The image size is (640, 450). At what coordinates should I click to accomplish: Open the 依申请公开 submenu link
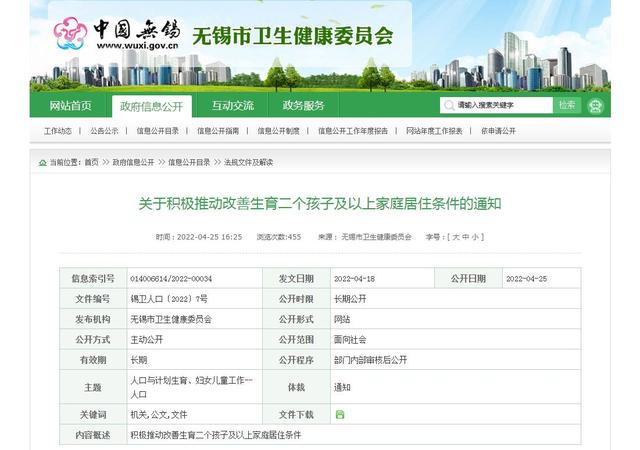[x=498, y=131]
